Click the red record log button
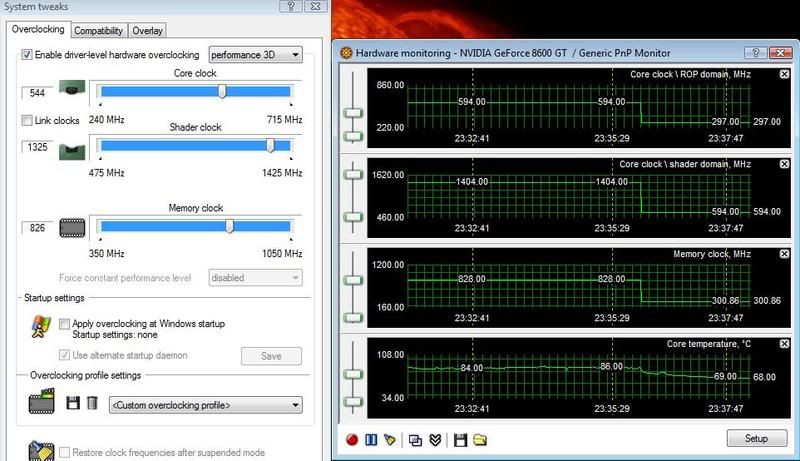Image resolution: width=800 pixels, height=461 pixels. [x=352, y=440]
